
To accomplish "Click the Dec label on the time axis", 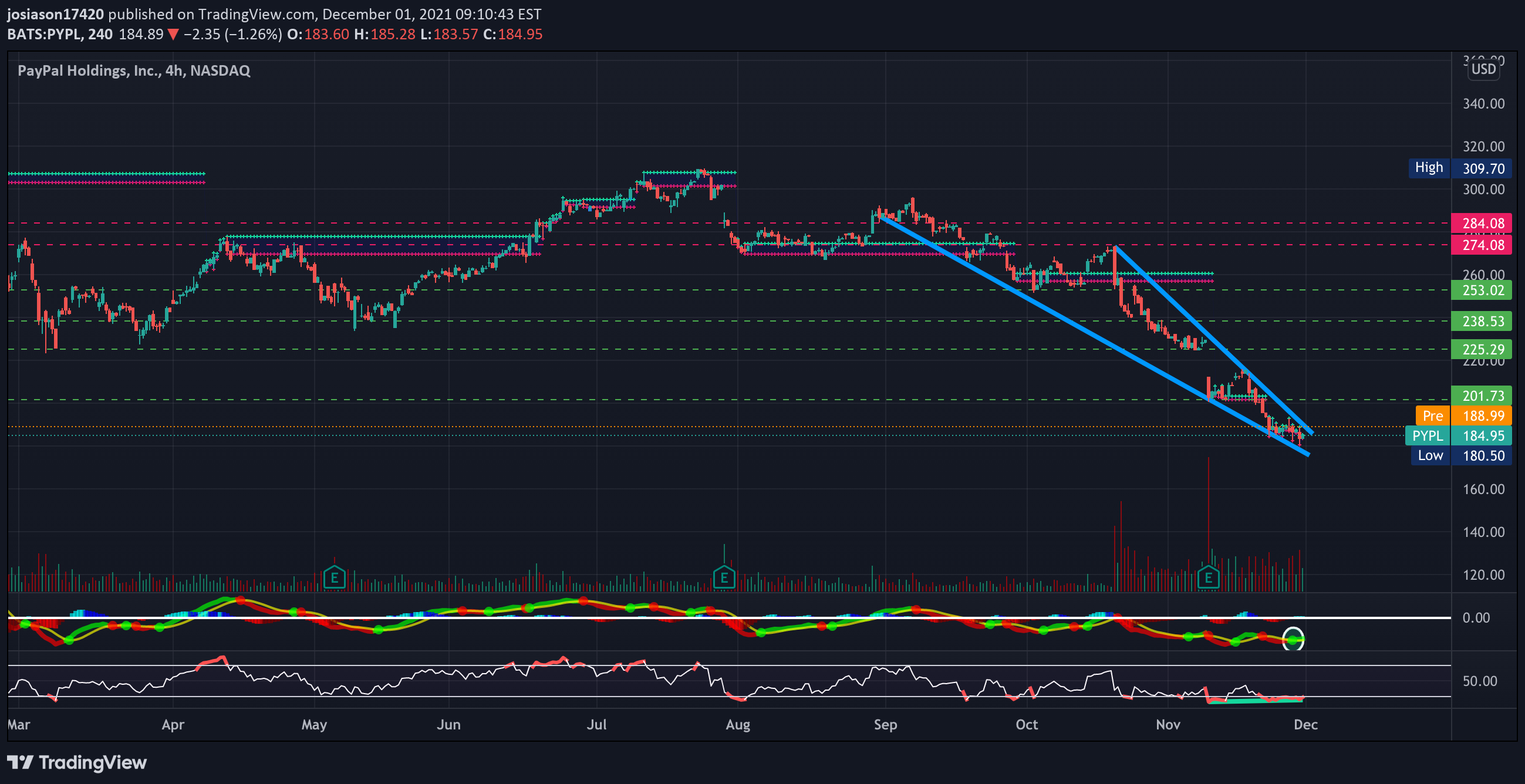I will pos(1305,724).
